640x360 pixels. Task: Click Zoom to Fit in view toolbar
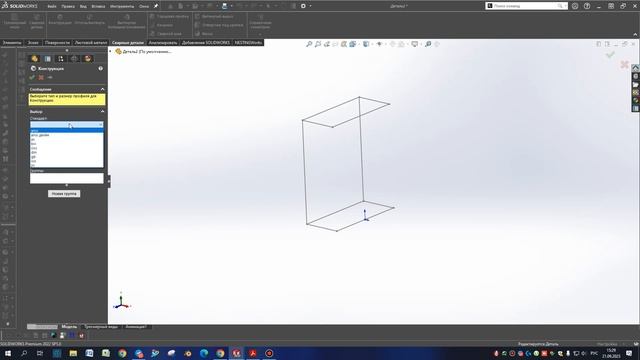[x=309, y=44]
